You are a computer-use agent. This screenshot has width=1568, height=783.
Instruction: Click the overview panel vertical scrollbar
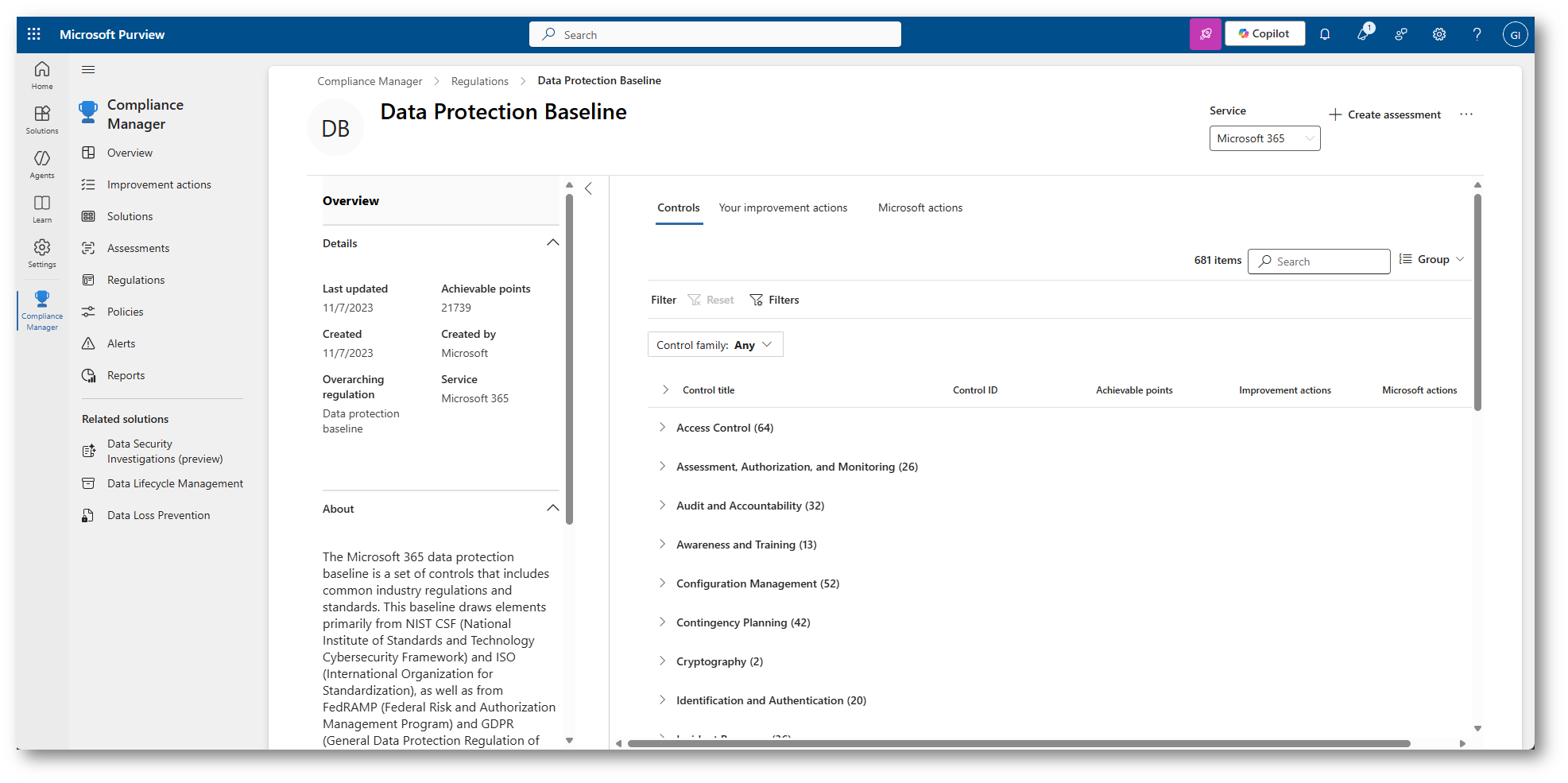click(569, 358)
